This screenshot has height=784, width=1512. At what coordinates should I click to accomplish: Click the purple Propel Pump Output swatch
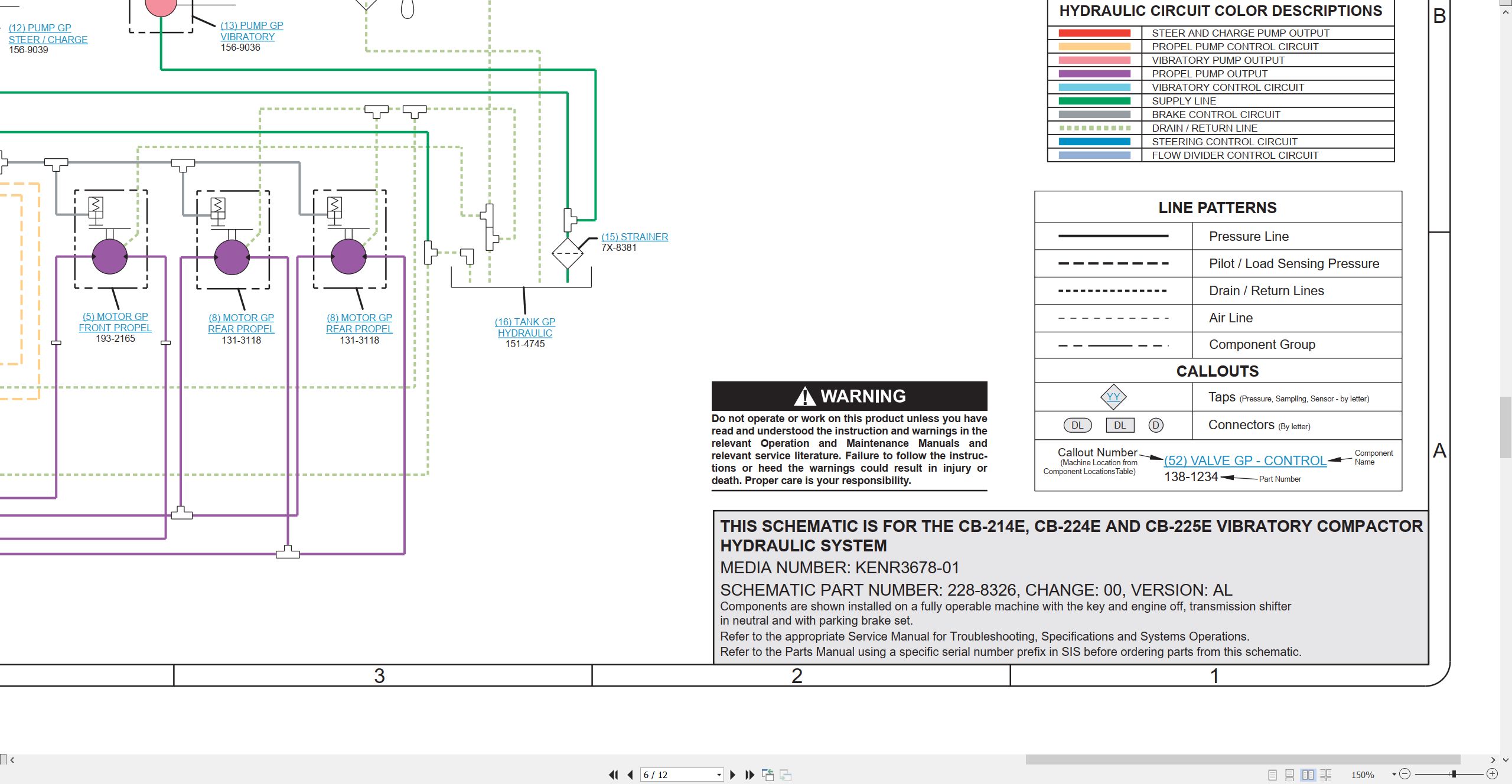(1094, 74)
